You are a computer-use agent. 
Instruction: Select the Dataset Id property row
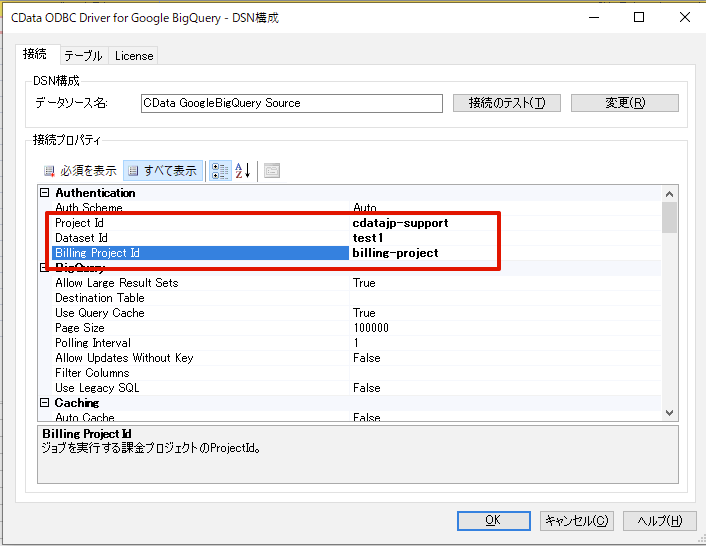tap(356, 238)
